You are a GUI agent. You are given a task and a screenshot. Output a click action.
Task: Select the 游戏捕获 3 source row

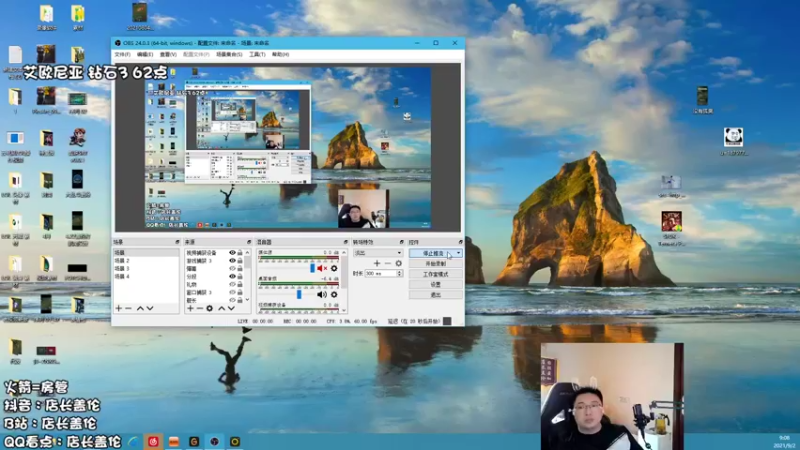(x=214, y=261)
